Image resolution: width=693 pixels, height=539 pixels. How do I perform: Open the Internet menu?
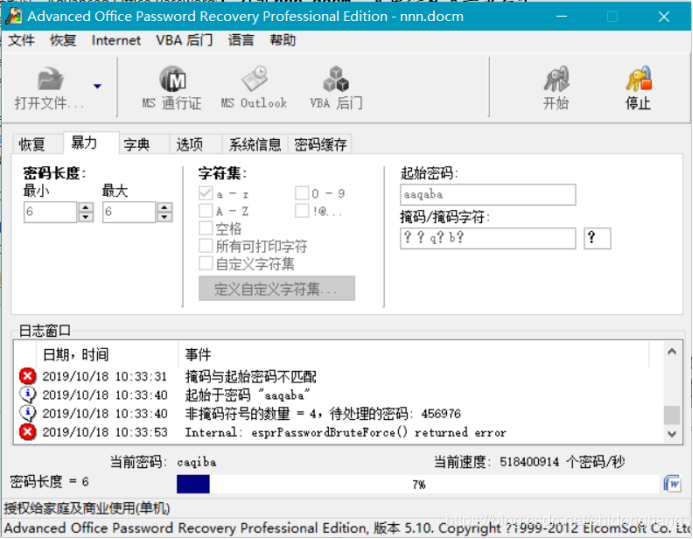tap(116, 40)
